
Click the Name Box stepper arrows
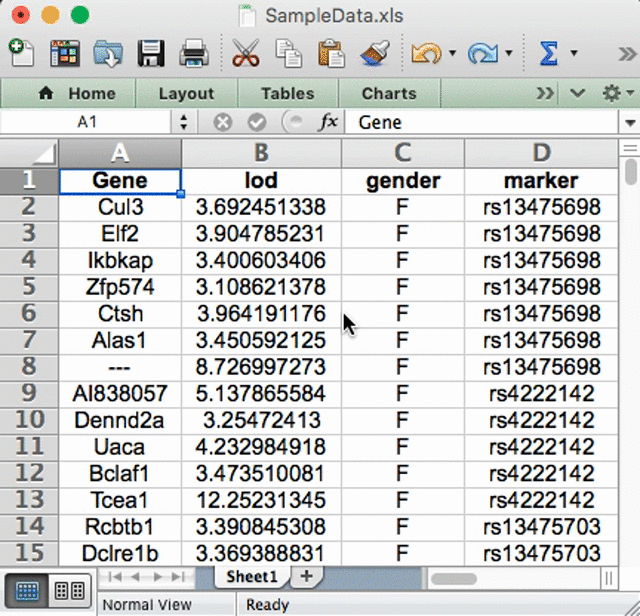pyautogui.click(x=184, y=122)
